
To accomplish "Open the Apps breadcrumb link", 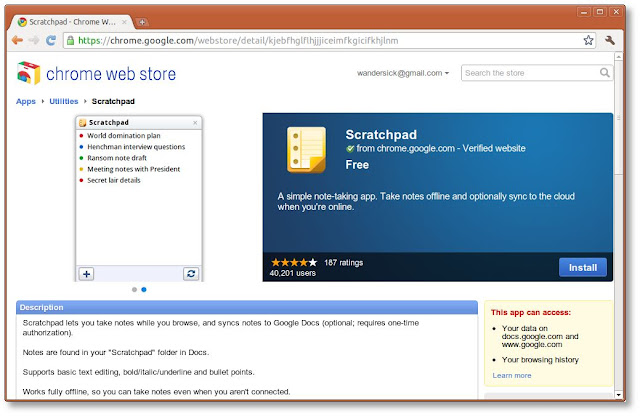I will [26, 101].
